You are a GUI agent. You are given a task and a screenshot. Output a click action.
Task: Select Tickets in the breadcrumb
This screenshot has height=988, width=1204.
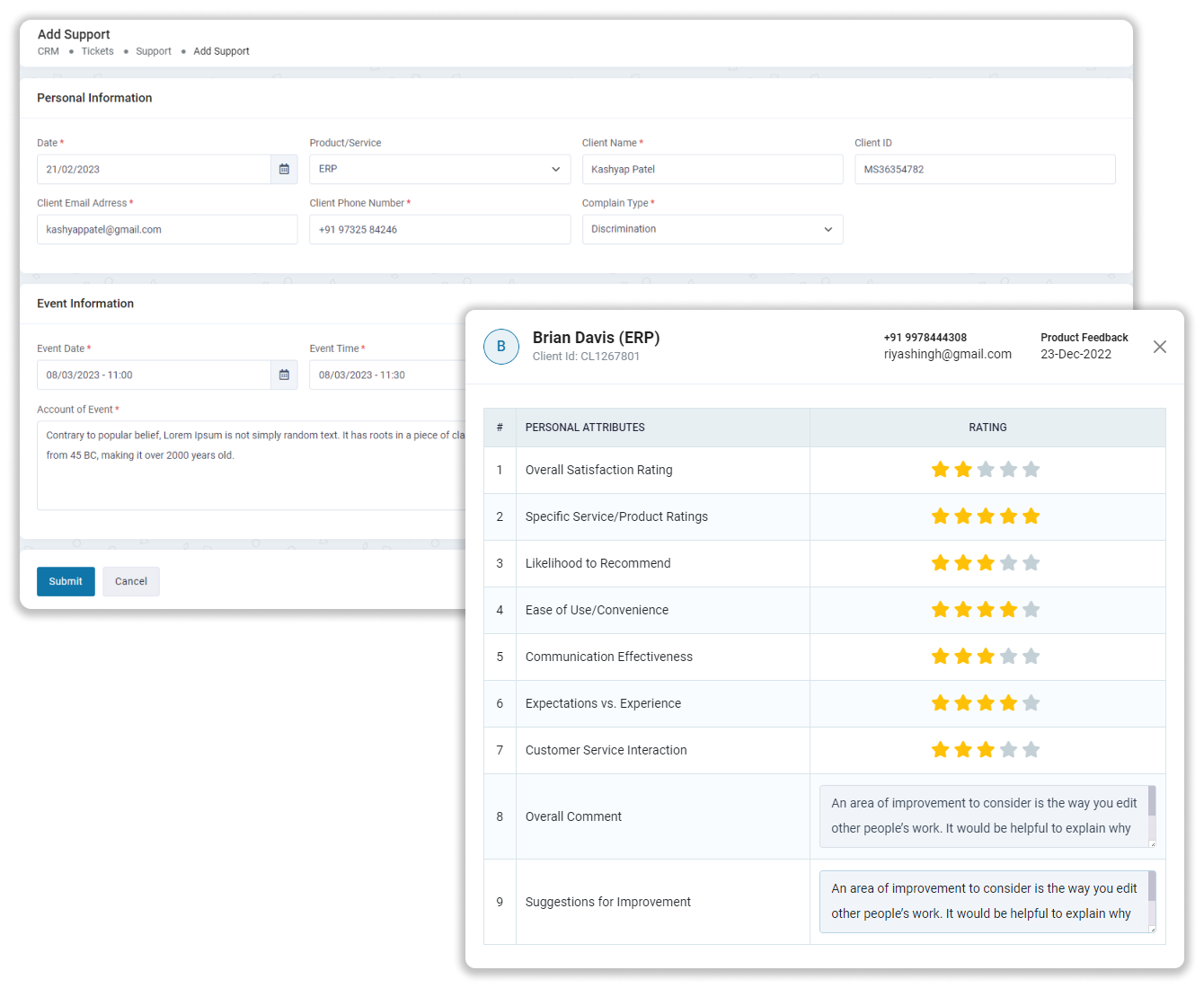[97, 51]
